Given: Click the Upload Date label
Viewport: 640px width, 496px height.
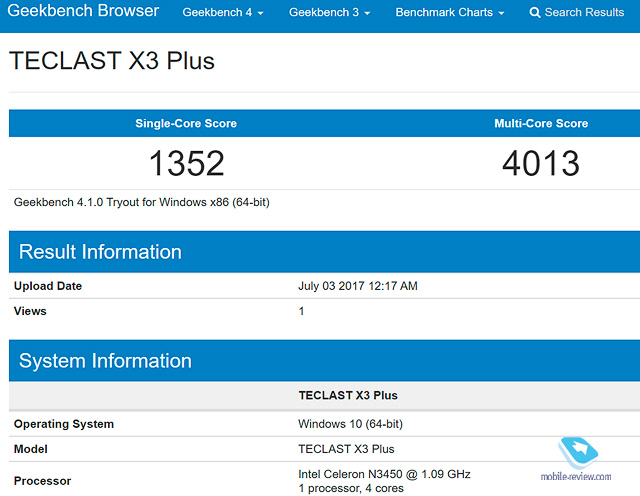Looking at the screenshot, I should tap(48, 286).
